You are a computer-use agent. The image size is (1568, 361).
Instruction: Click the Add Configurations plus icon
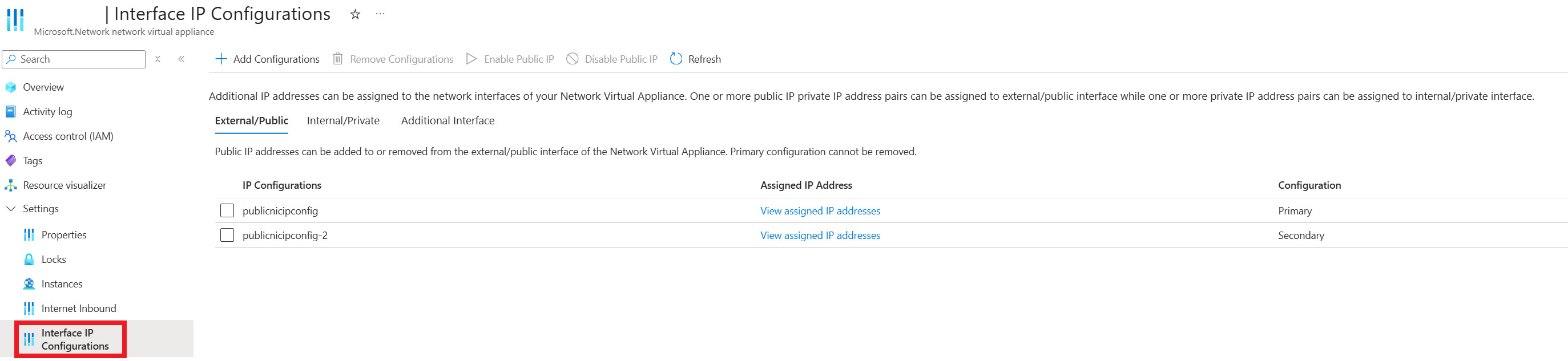221,59
